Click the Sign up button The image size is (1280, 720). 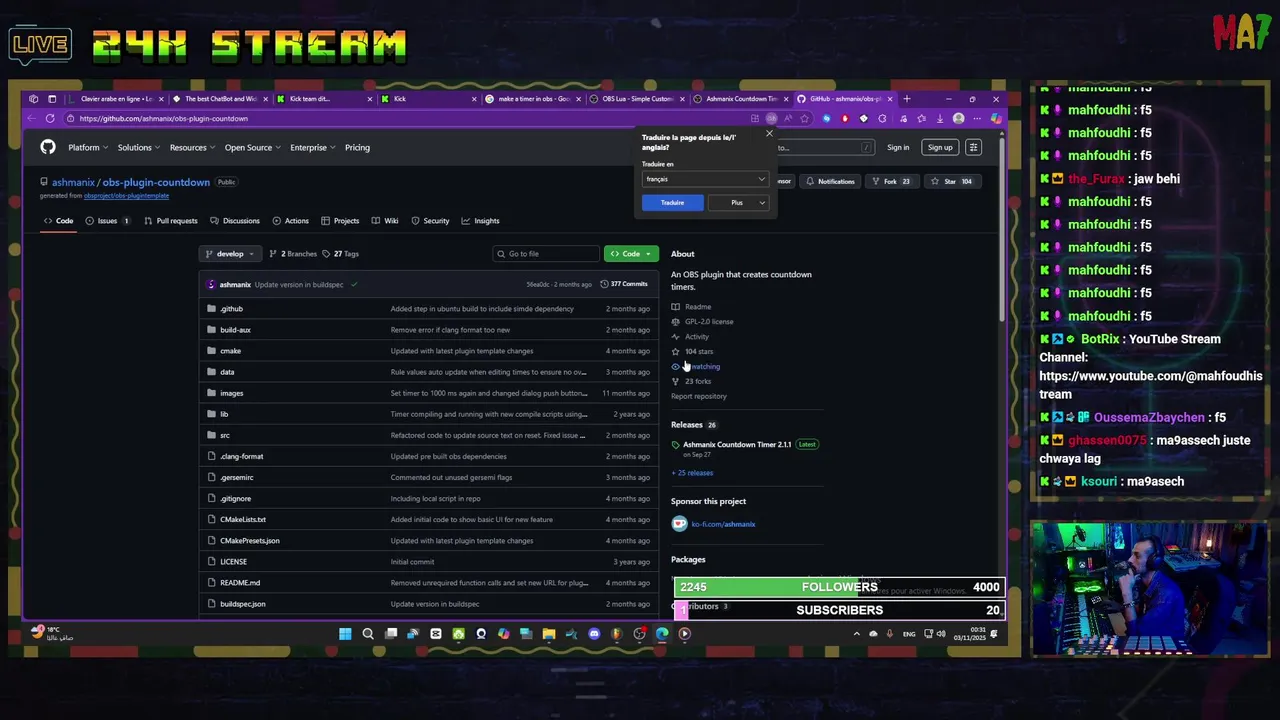(x=940, y=147)
